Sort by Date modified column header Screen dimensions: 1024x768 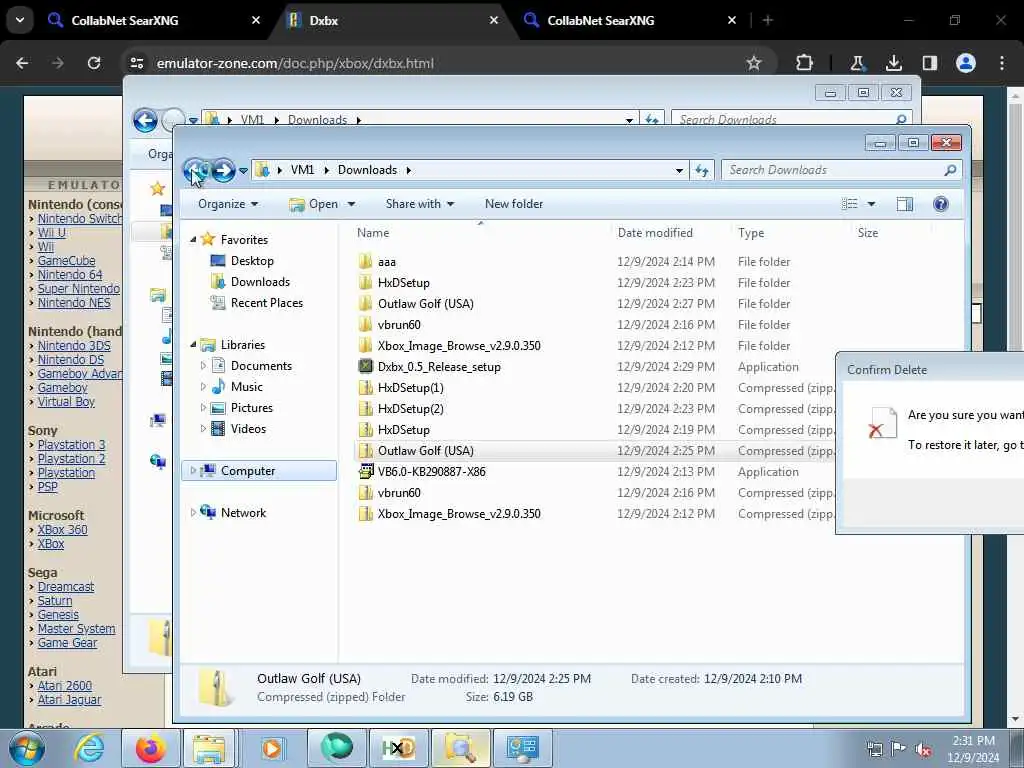(655, 232)
